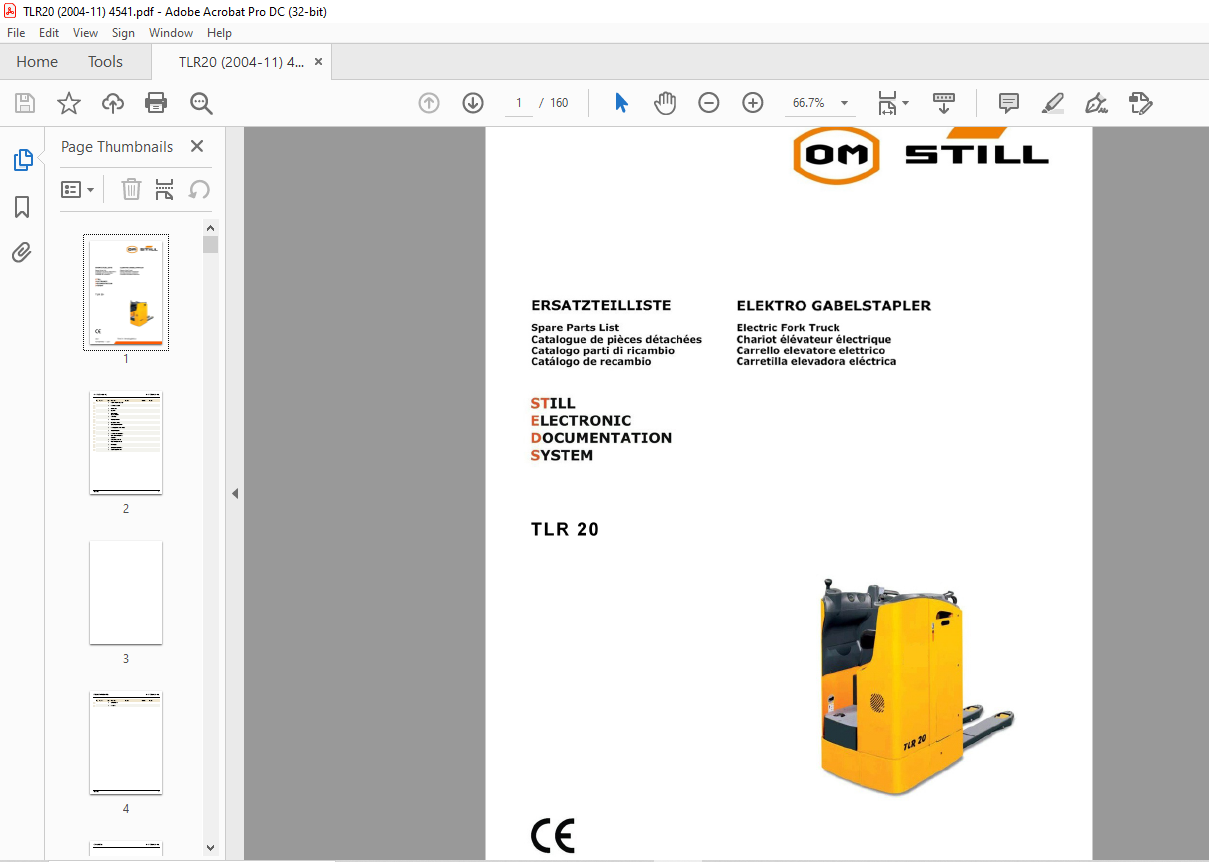Click the Electric Fork Truck text

(788, 328)
